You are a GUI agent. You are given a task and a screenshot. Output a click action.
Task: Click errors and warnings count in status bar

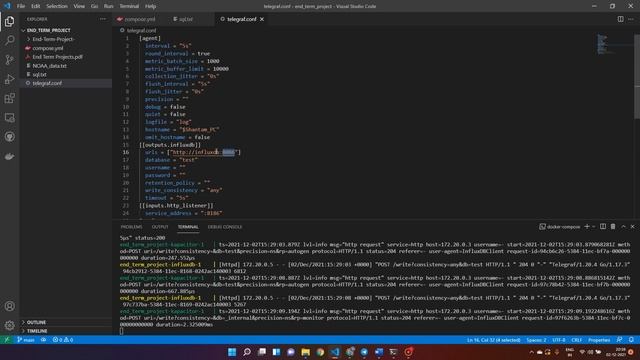(63, 340)
